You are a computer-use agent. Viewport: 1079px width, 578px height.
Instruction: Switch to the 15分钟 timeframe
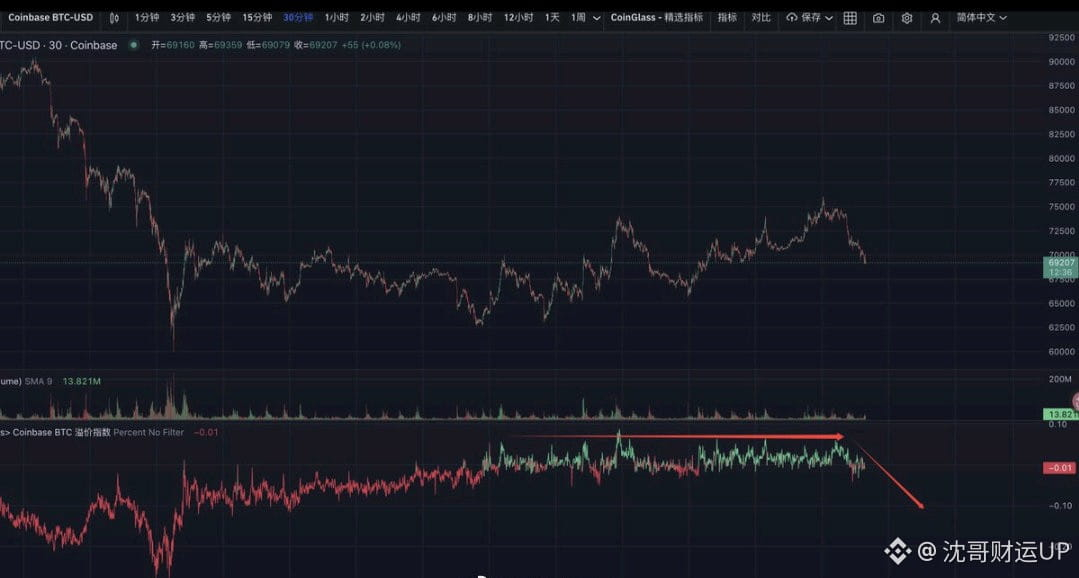tap(257, 18)
